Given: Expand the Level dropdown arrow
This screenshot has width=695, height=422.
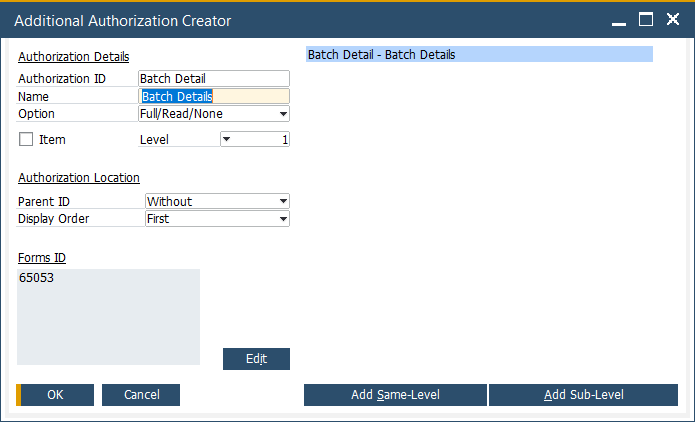Looking at the screenshot, I should (x=226, y=140).
